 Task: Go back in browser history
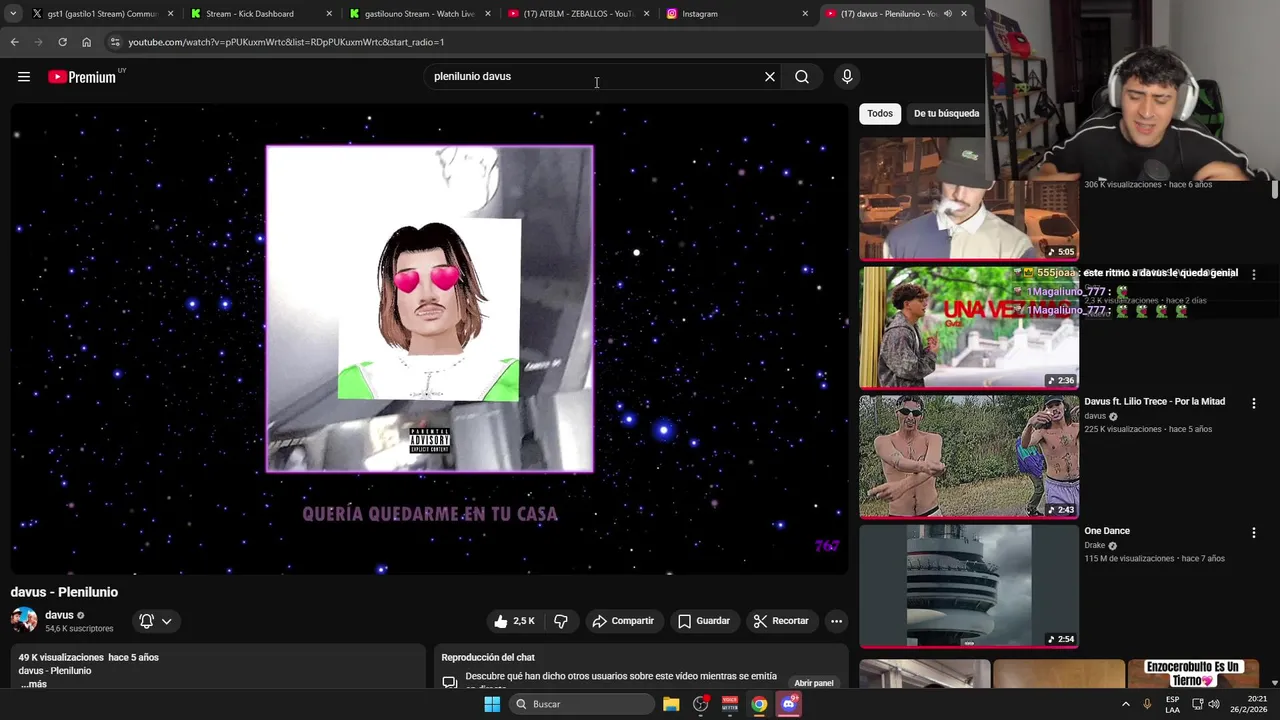(x=14, y=42)
